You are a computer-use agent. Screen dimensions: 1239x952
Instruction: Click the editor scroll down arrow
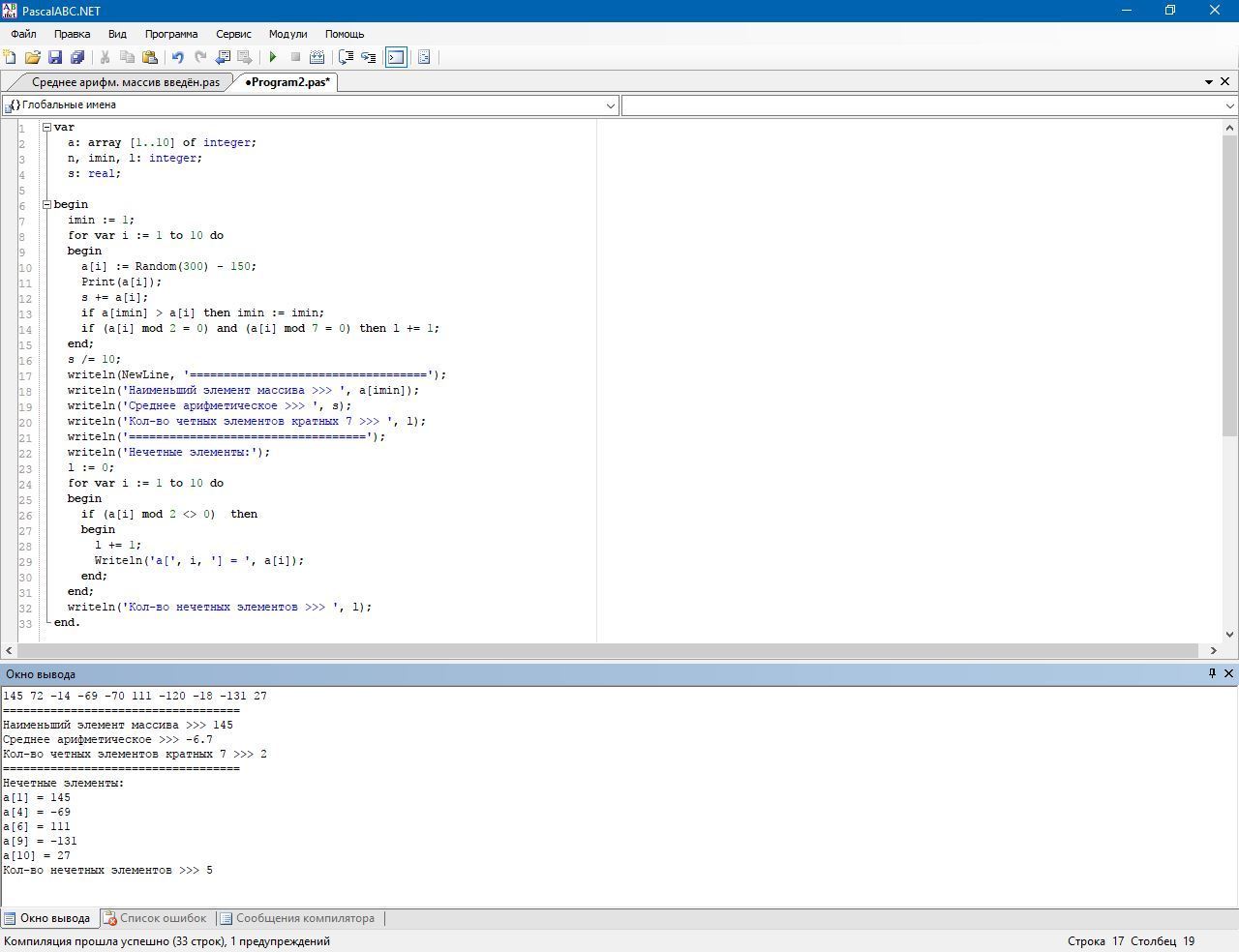1230,635
